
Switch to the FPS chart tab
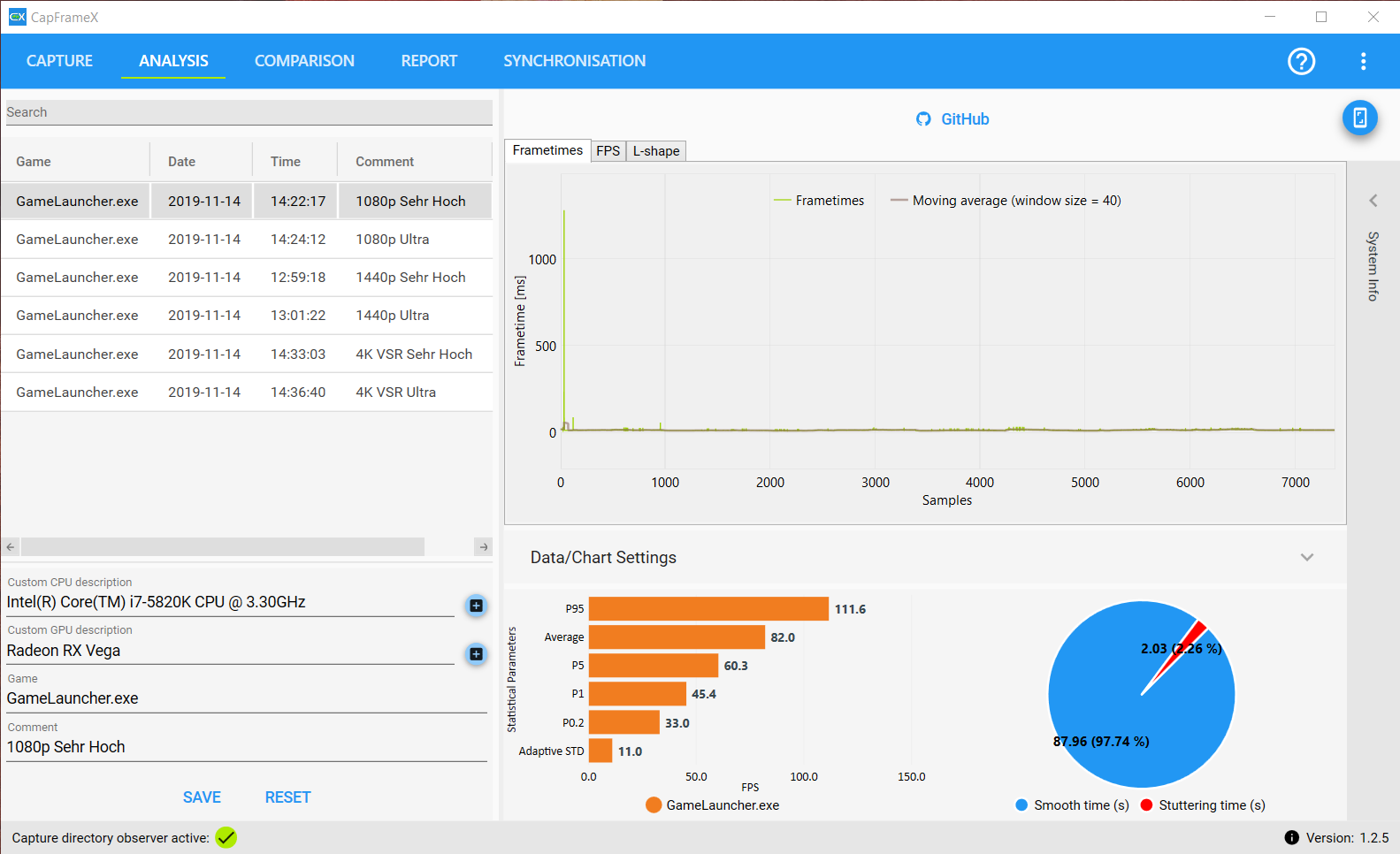(608, 151)
